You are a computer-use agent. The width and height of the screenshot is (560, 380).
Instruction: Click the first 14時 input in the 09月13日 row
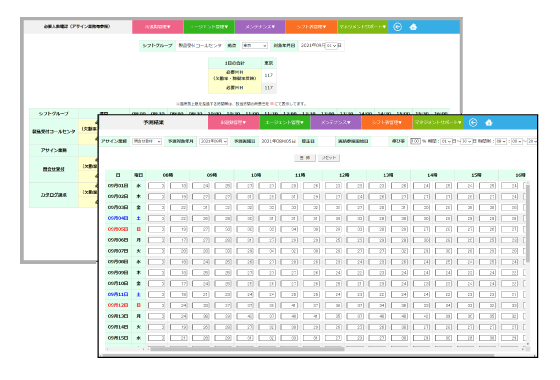click(421, 316)
